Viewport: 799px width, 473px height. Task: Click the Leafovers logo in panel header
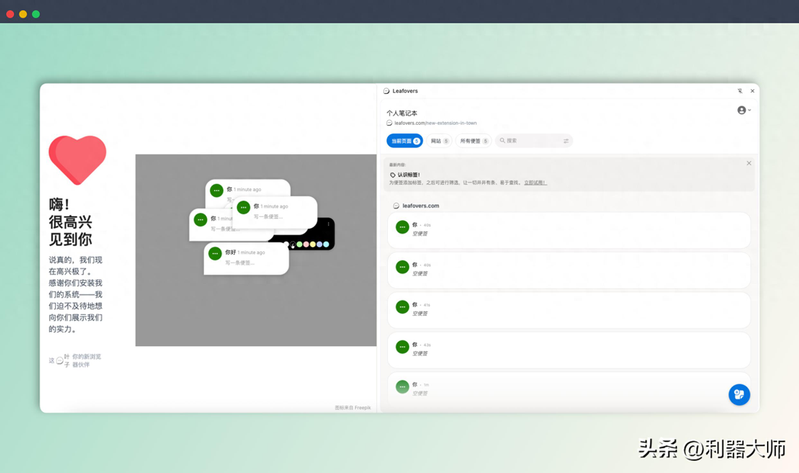click(x=387, y=91)
